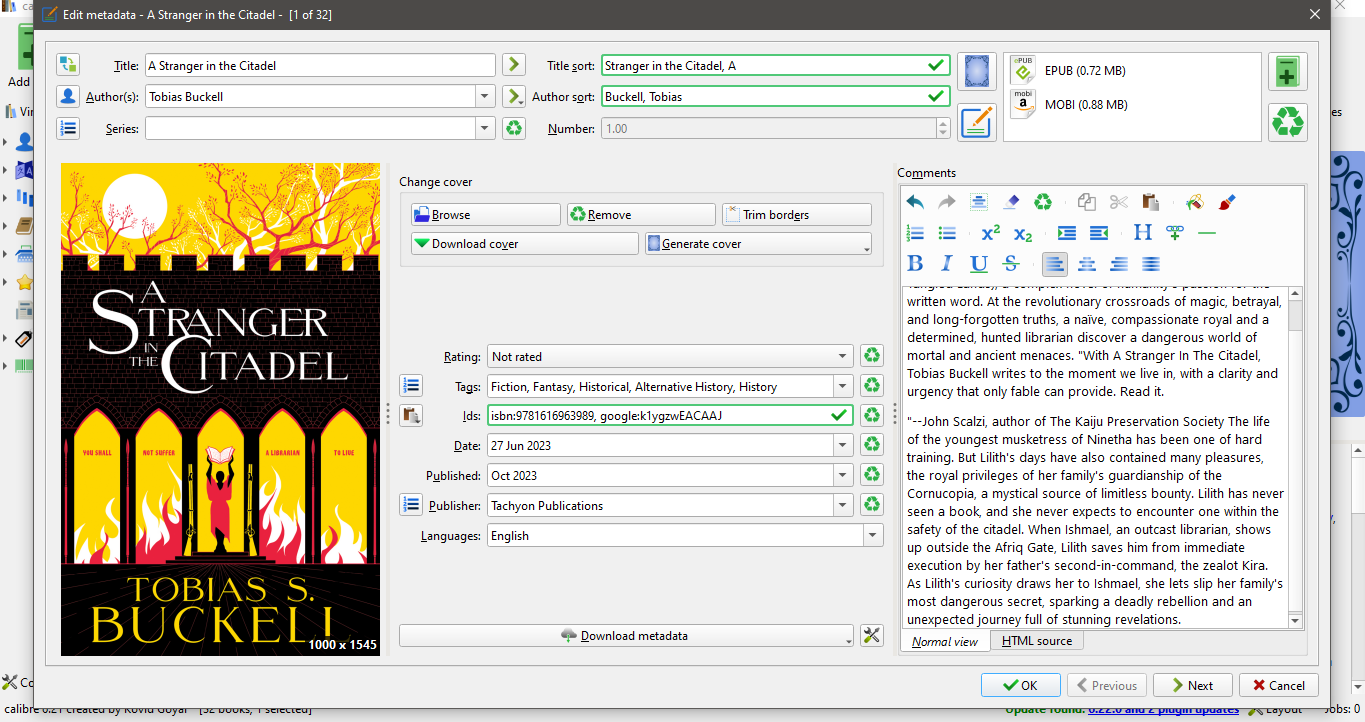Paste identifier into the Ids field
This screenshot has width=1365, height=722.
(x=411, y=415)
